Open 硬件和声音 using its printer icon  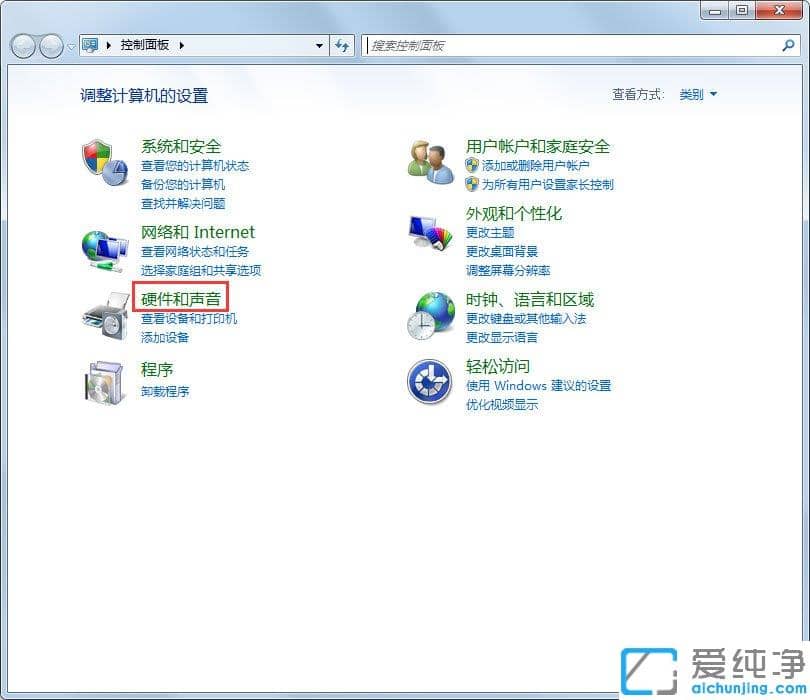105,317
